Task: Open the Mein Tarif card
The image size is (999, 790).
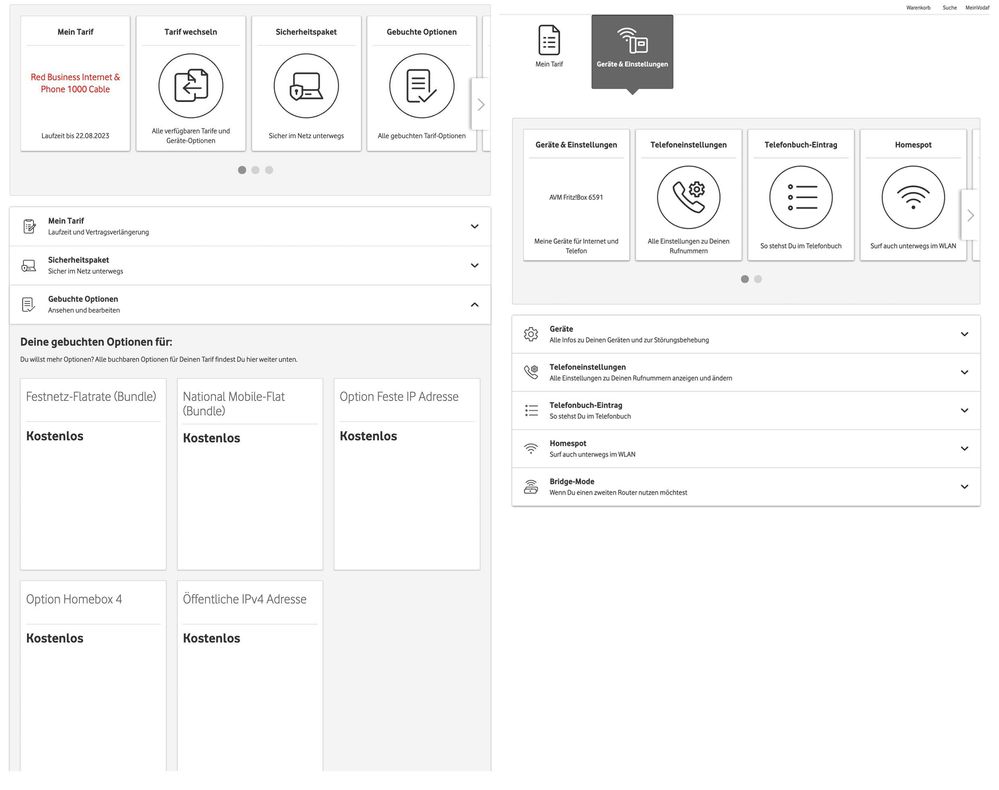Action: [75, 83]
